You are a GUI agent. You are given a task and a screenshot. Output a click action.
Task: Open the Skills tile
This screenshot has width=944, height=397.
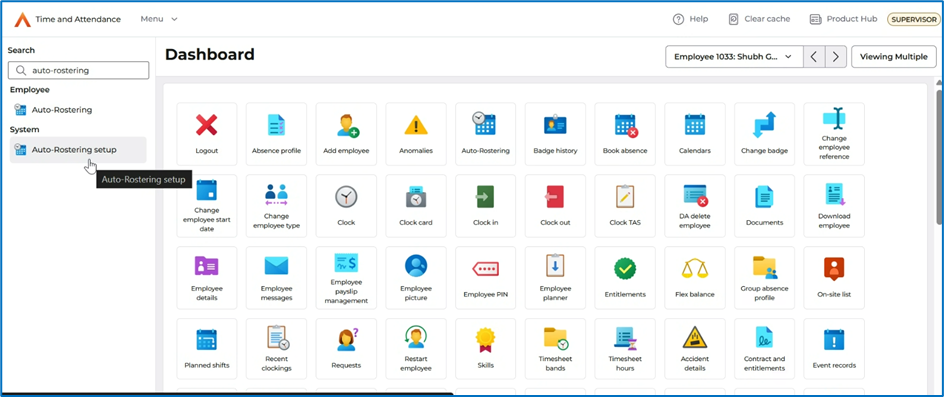[x=485, y=349]
